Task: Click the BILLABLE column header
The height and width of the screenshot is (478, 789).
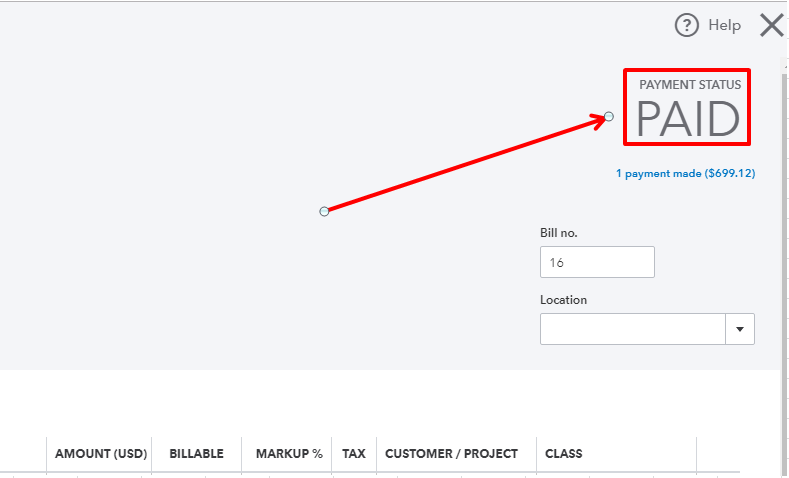Action: [196, 454]
